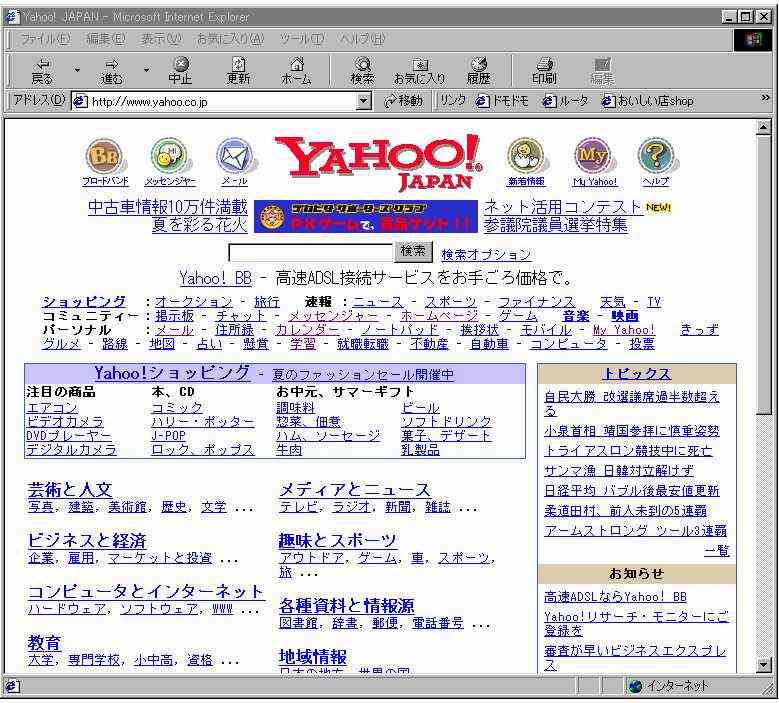
Task: Click the Yahoo! Japan logo
Action: tap(378, 162)
